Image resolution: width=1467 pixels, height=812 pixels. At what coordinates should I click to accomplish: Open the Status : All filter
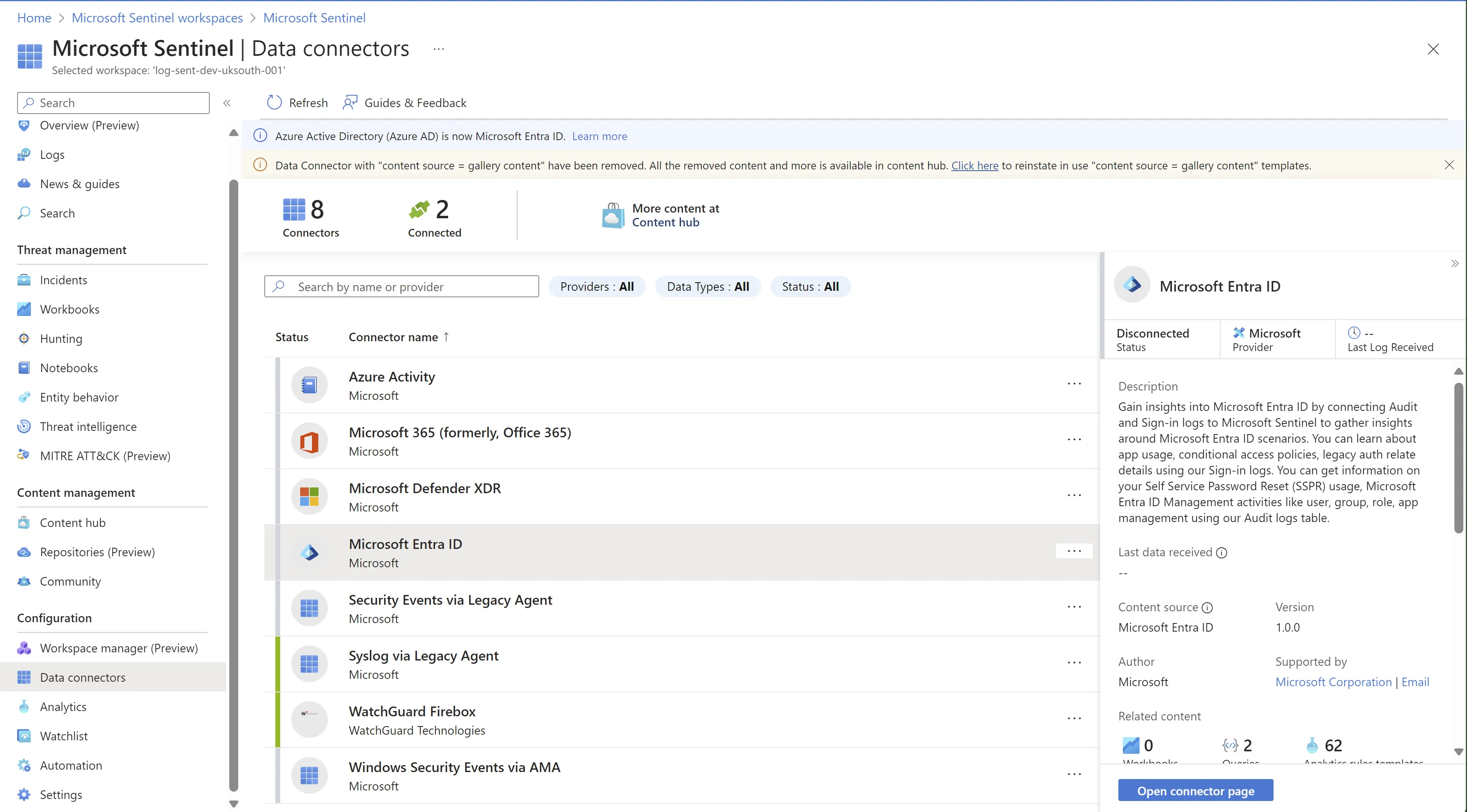point(810,286)
